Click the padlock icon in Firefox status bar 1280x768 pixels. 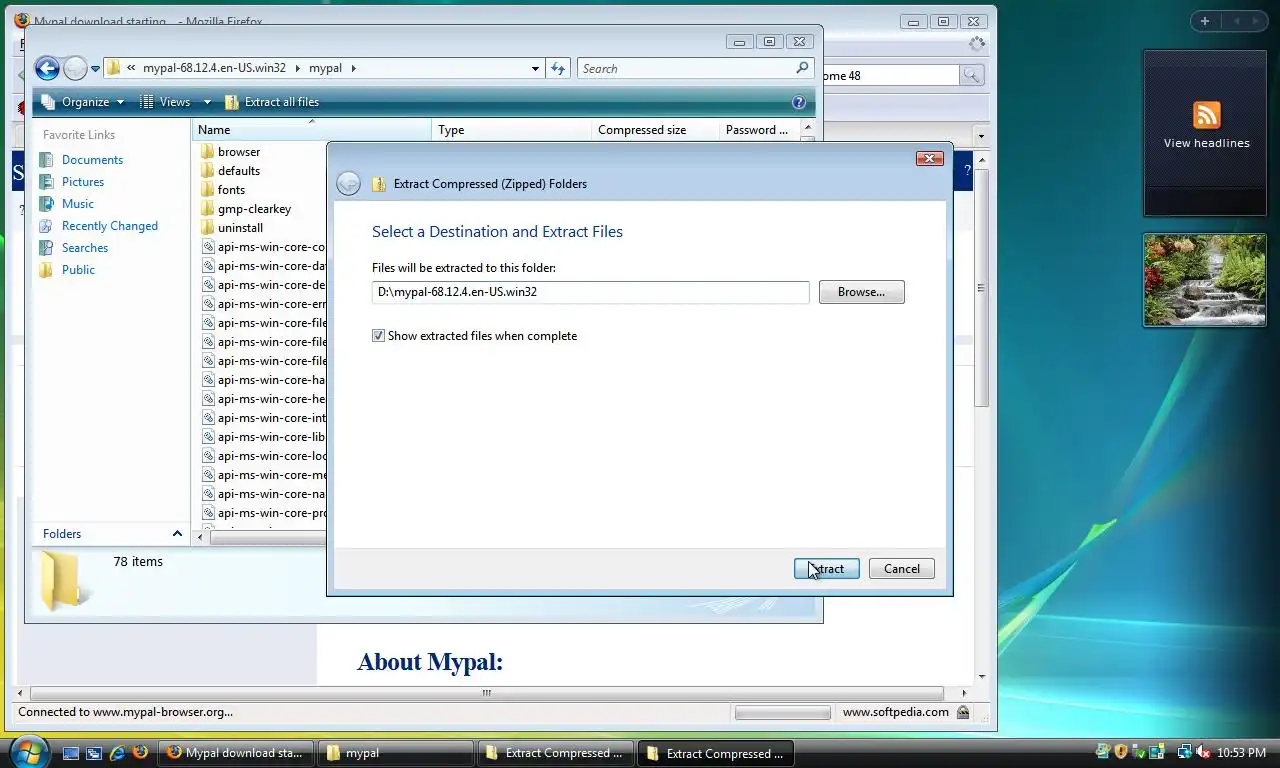pyautogui.click(x=962, y=712)
